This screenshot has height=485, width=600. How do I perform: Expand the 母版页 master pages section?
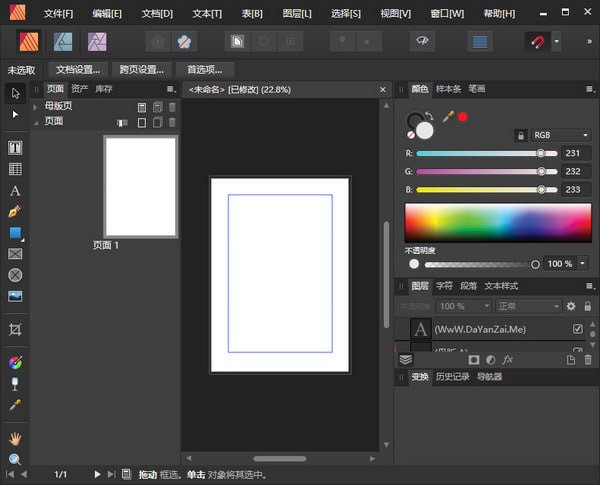[37, 106]
